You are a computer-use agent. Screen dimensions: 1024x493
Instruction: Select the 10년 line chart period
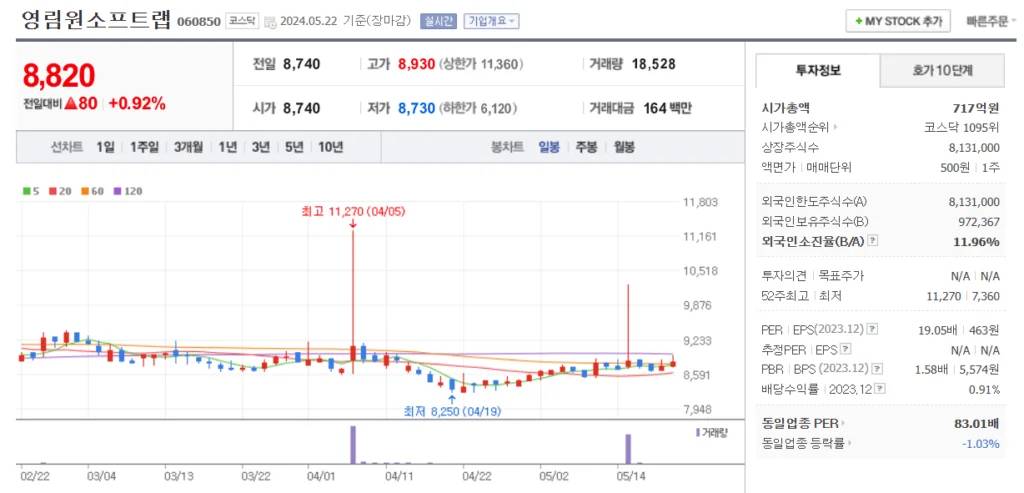pos(330,147)
